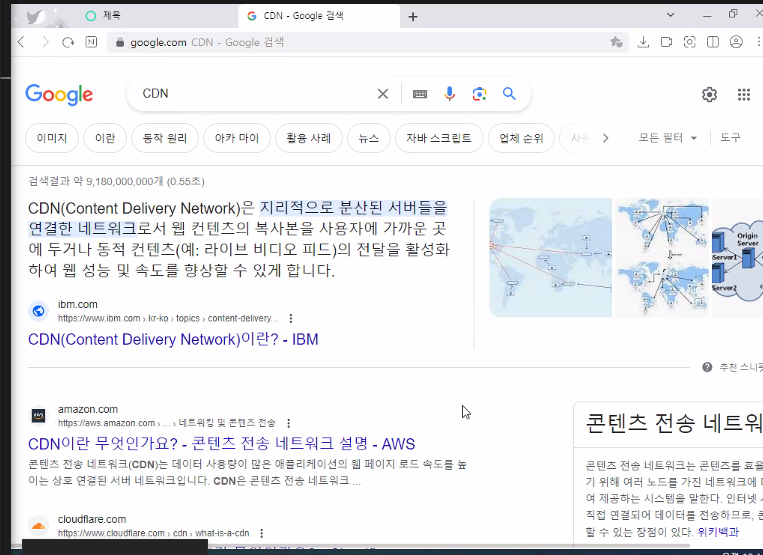The width and height of the screenshot is (763, 555).
Task: Select the 업체 순위 filter chip
Action: [x=521, y=138]
